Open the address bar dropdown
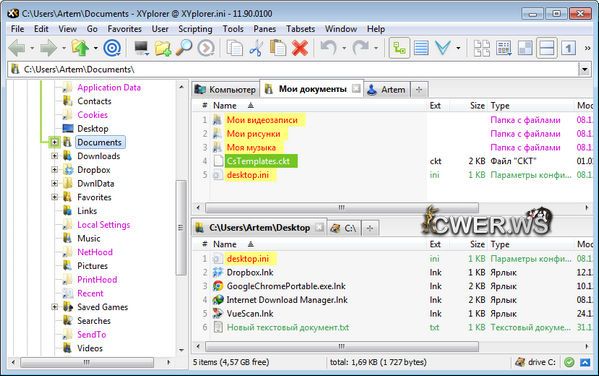599x376 pixels. click(584, 70)
